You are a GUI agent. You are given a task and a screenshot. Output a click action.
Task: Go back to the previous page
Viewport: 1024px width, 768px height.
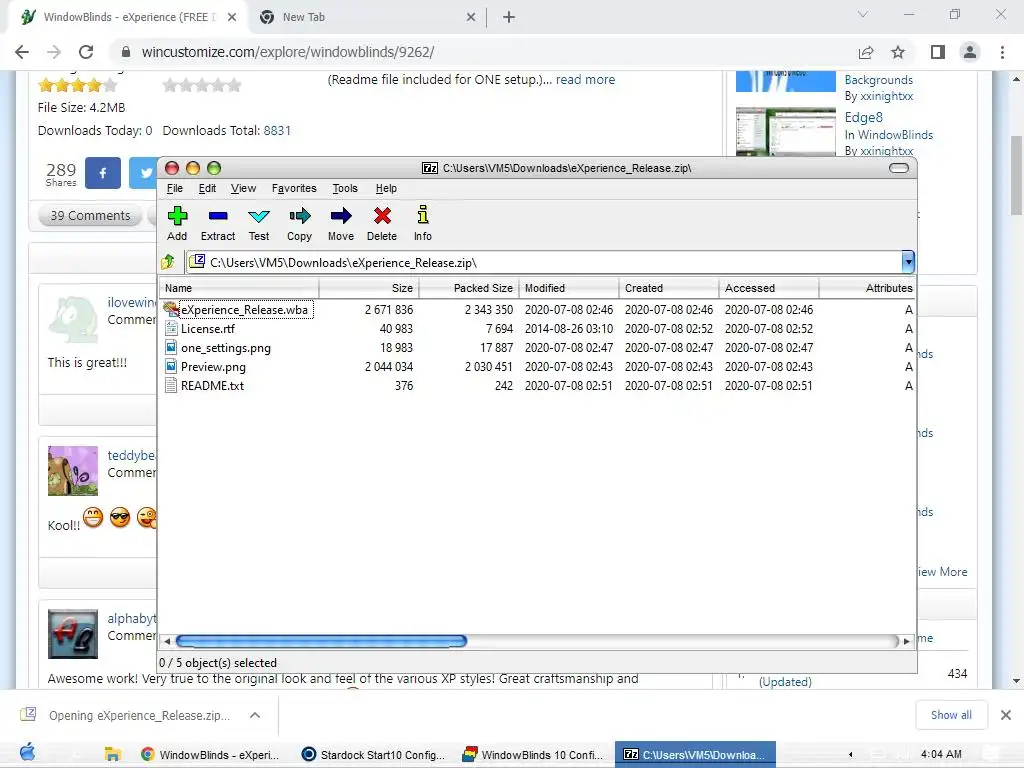tap(22, 52)
